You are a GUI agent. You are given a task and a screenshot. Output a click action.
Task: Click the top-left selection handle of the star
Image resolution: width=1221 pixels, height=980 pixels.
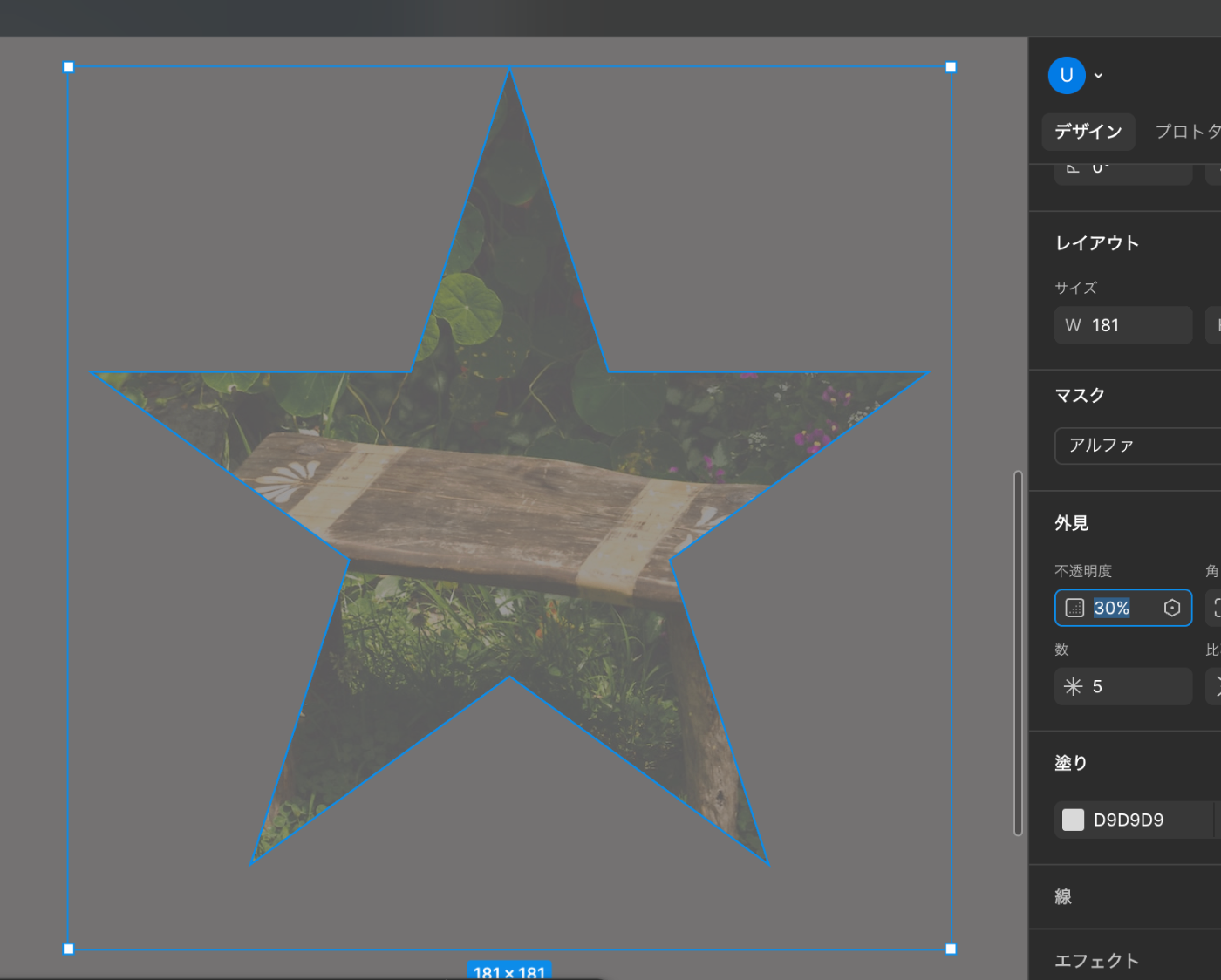(69, 67)
